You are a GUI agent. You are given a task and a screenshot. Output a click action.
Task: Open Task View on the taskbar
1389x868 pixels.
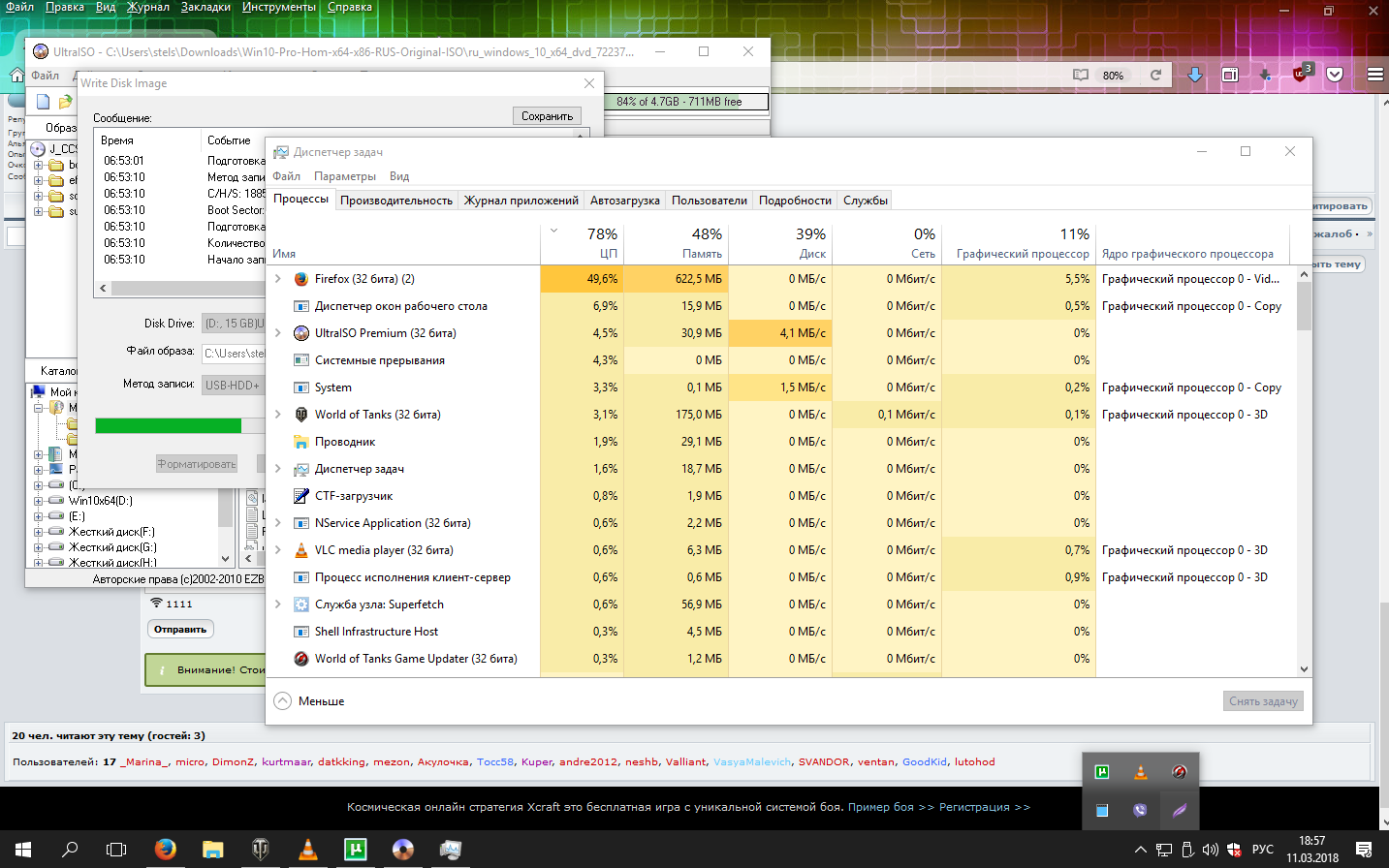pyautogui.click(x=116, y=850)
